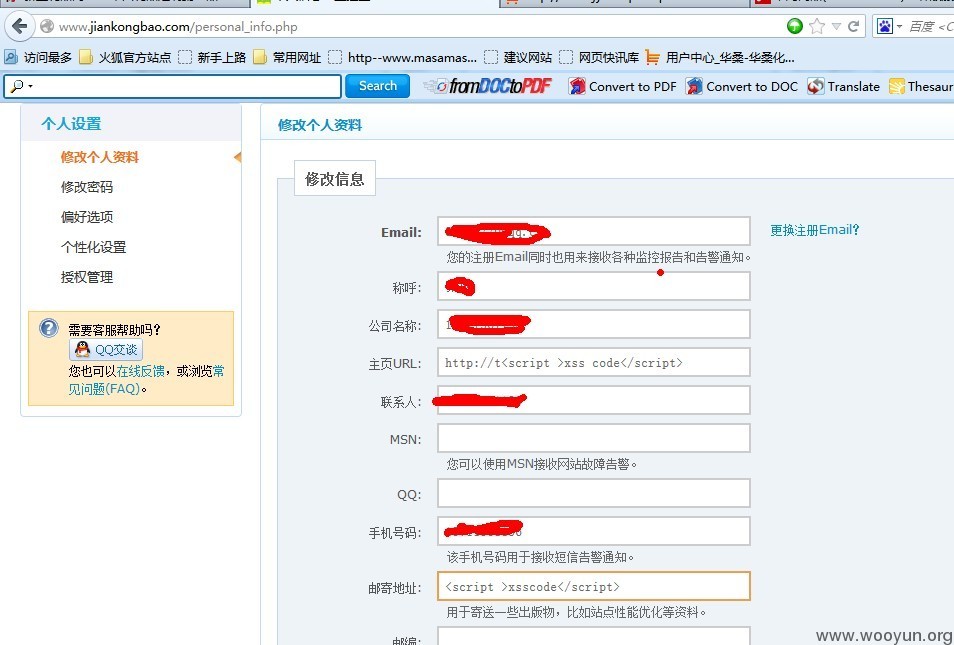Reload the page with the refresh icon
This screenshot has height=645, width=954.
tap(854, 26)
